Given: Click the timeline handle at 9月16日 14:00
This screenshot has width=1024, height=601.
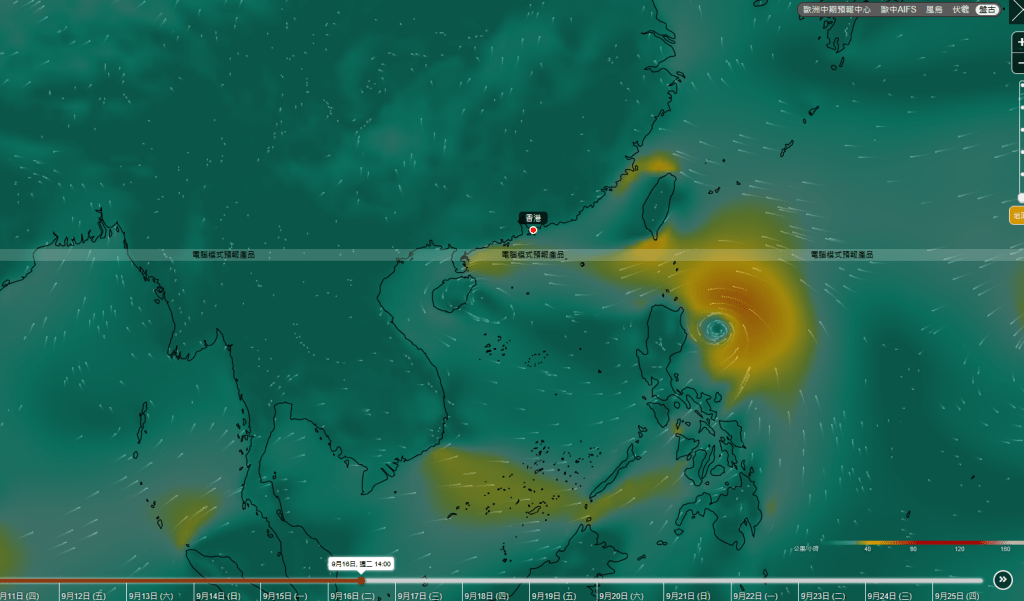Looking at the screenshot, I should point(361,580).
